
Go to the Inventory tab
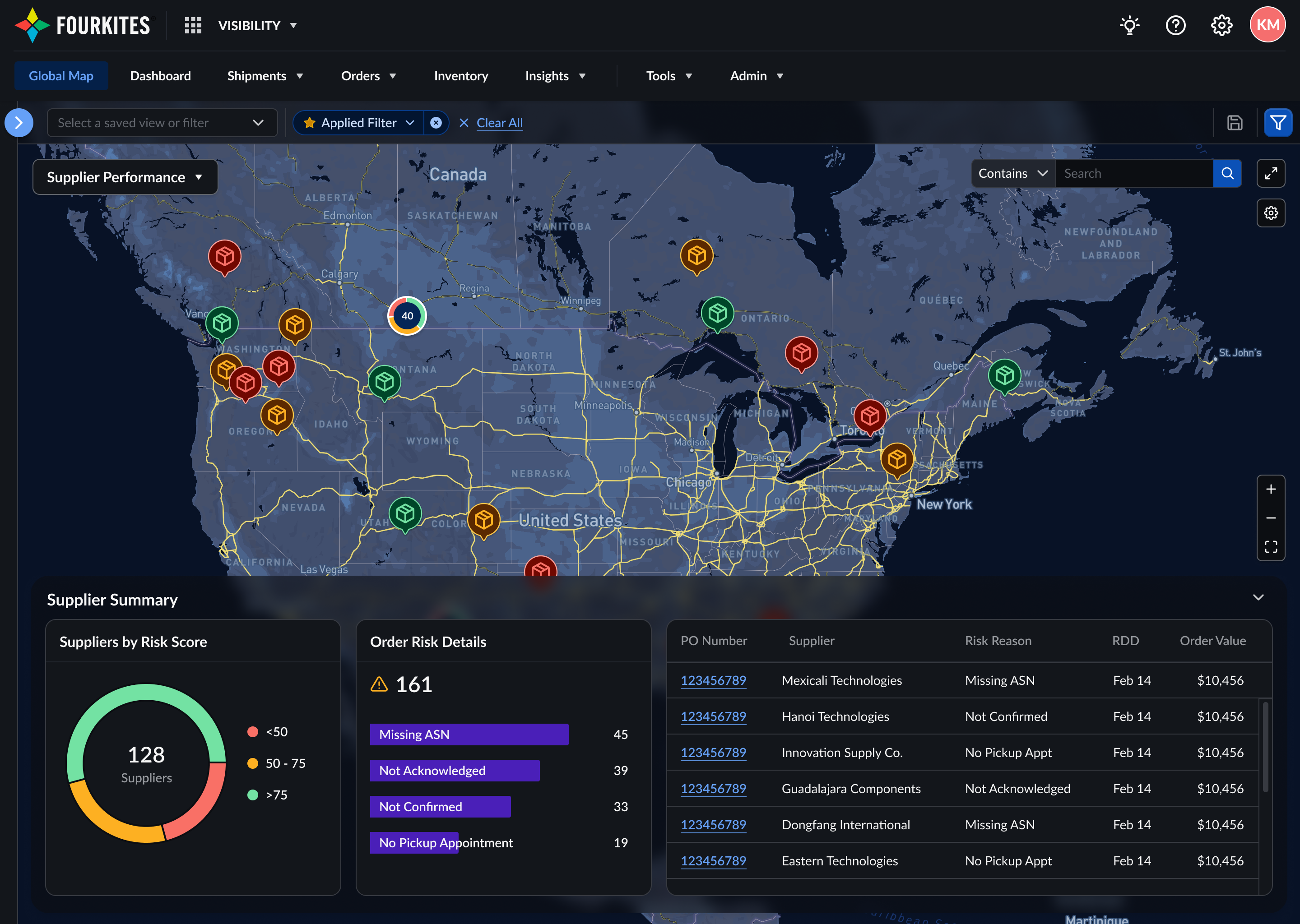click(x=461, y=76)
